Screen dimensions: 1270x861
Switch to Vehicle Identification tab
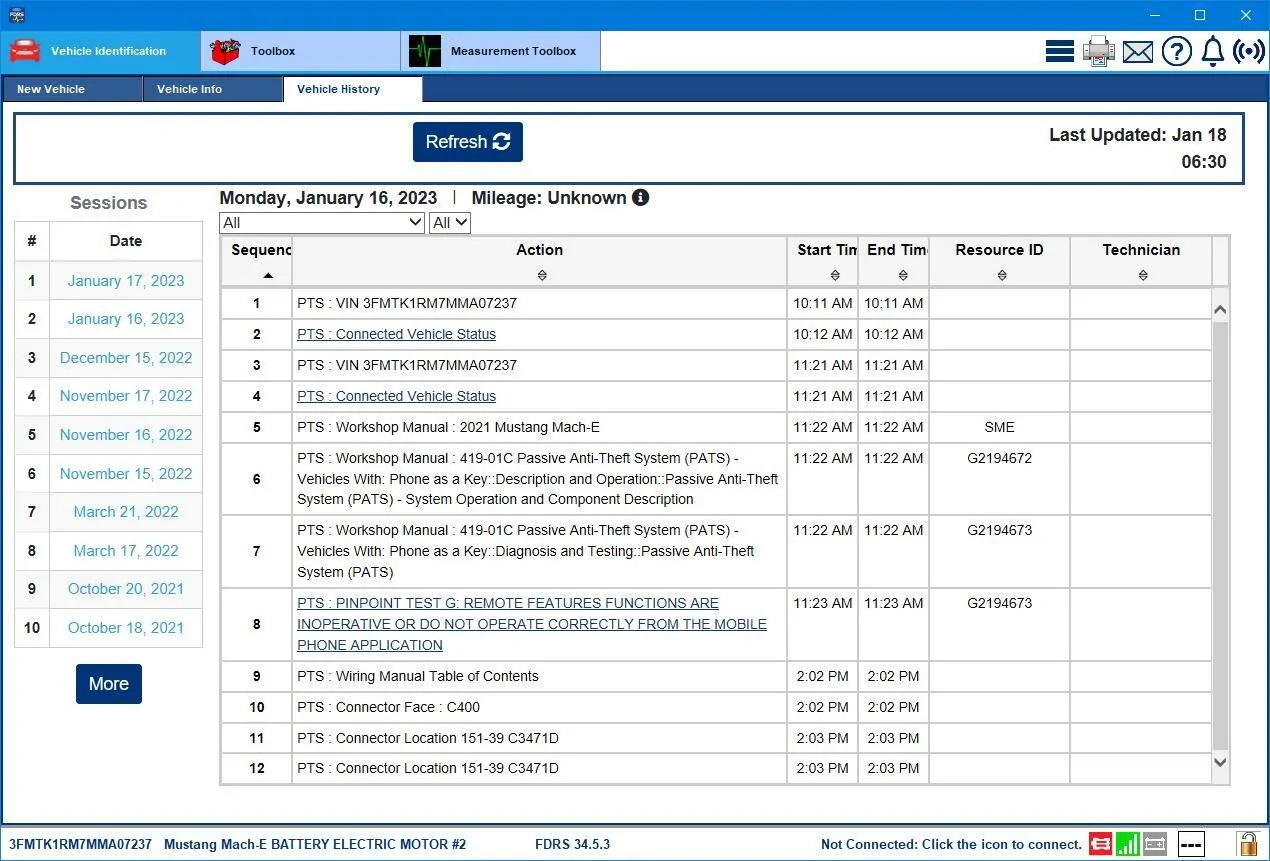pos(100,51)
